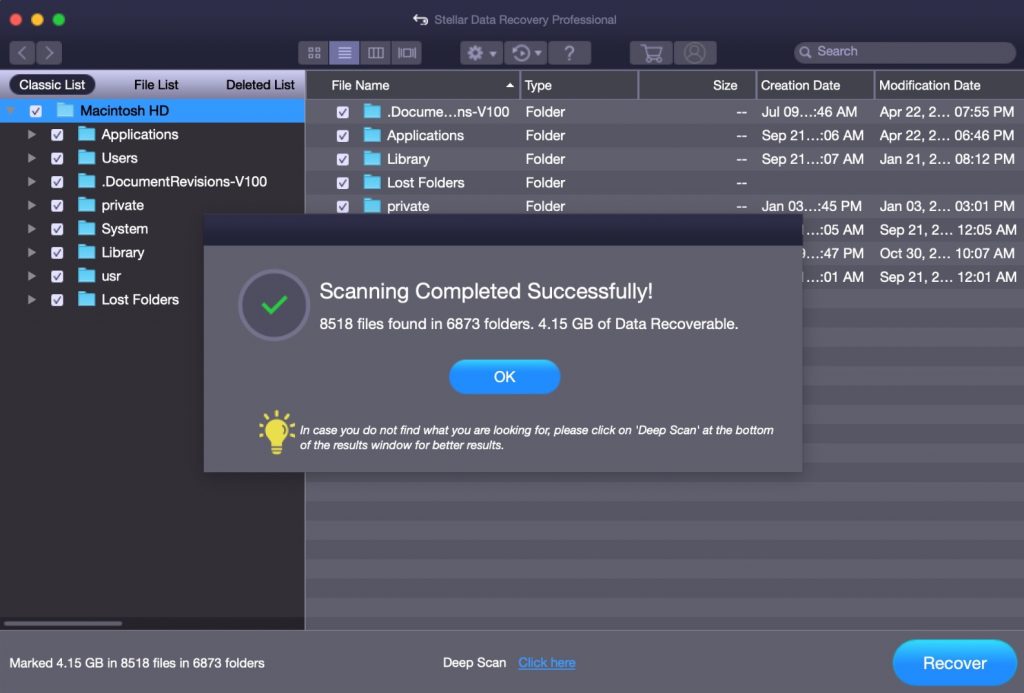The width and height of the screenshot is (1024, 693).
Task: Click the green checkmark success icon
Action: [274, 305]
